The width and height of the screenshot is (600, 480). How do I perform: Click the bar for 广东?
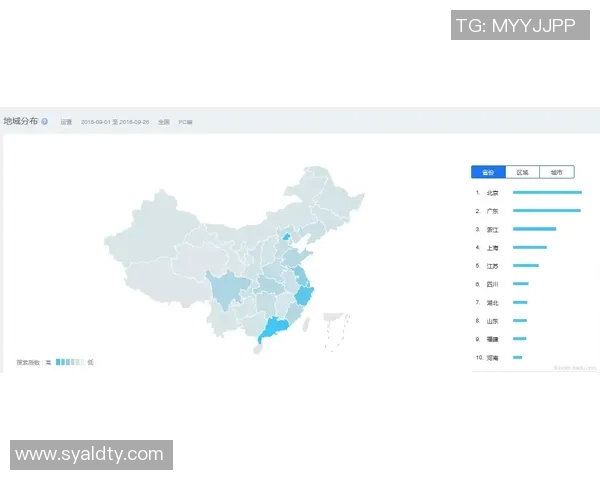click(547, 211)
